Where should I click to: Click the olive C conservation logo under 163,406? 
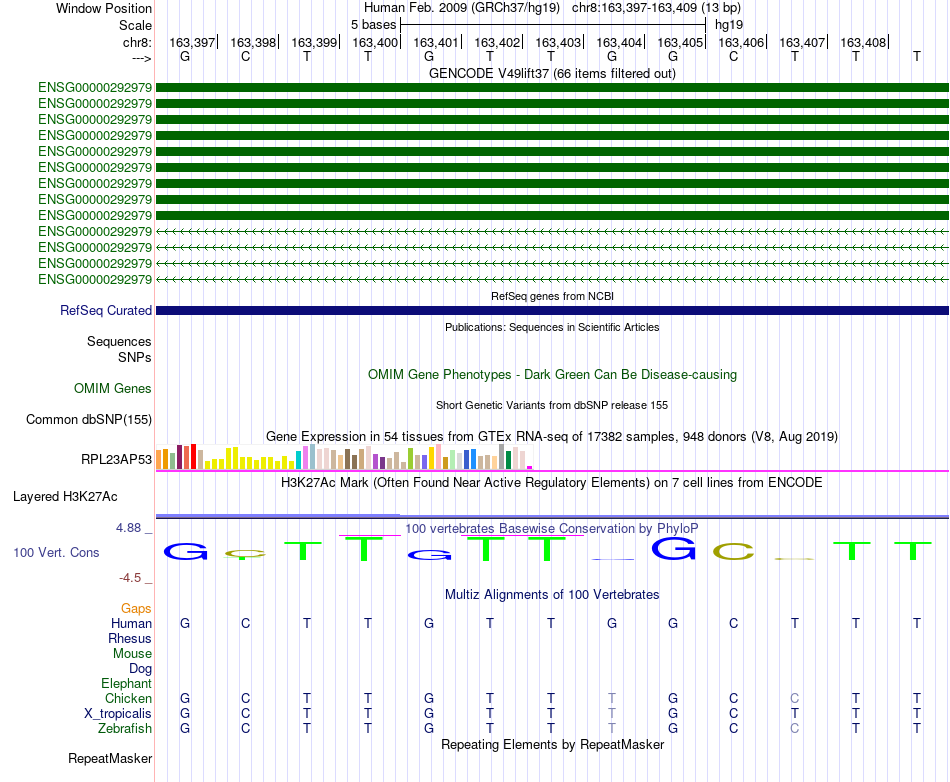(x=734, y=552)
